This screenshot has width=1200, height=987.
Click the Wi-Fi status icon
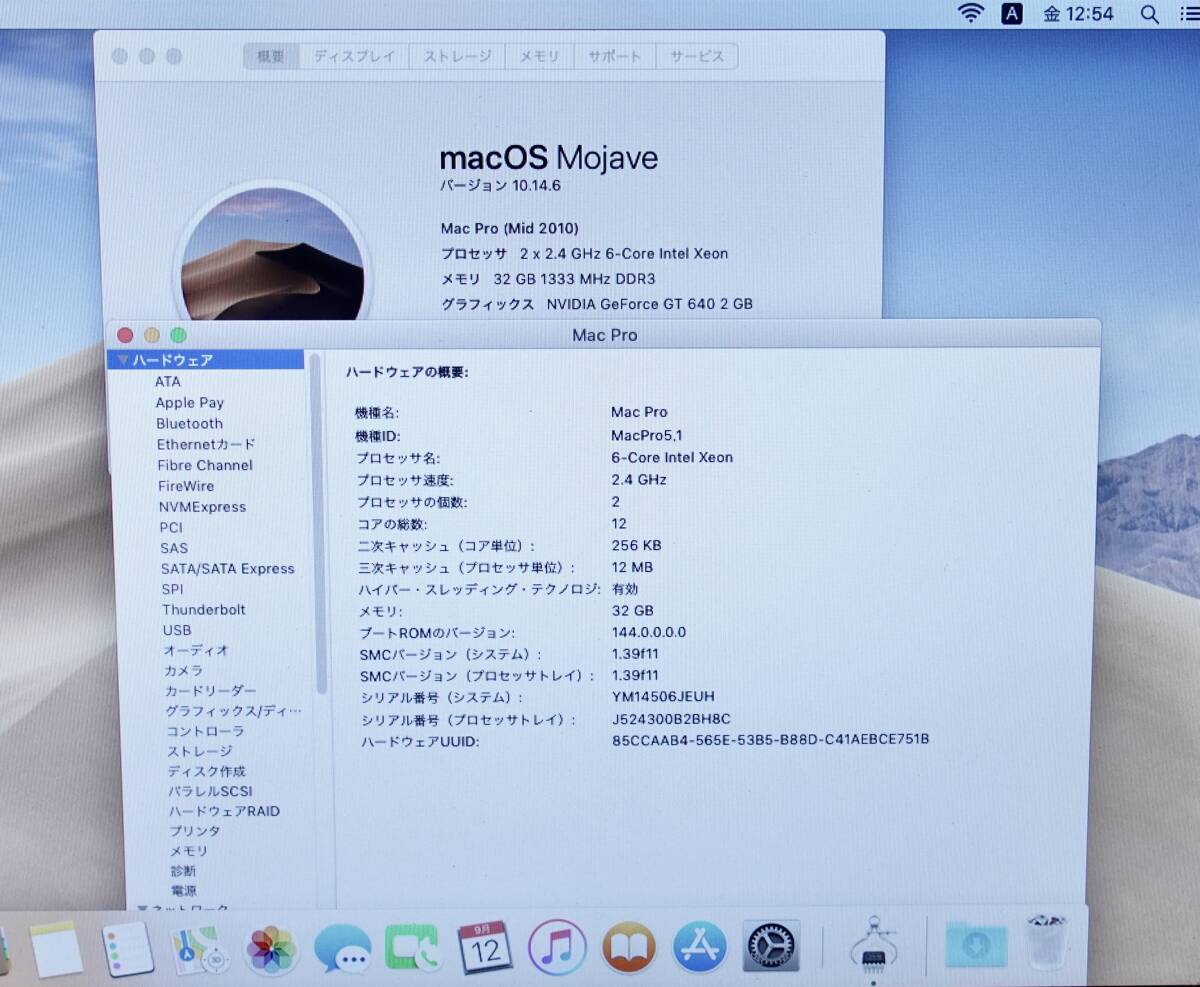(968, 13)
